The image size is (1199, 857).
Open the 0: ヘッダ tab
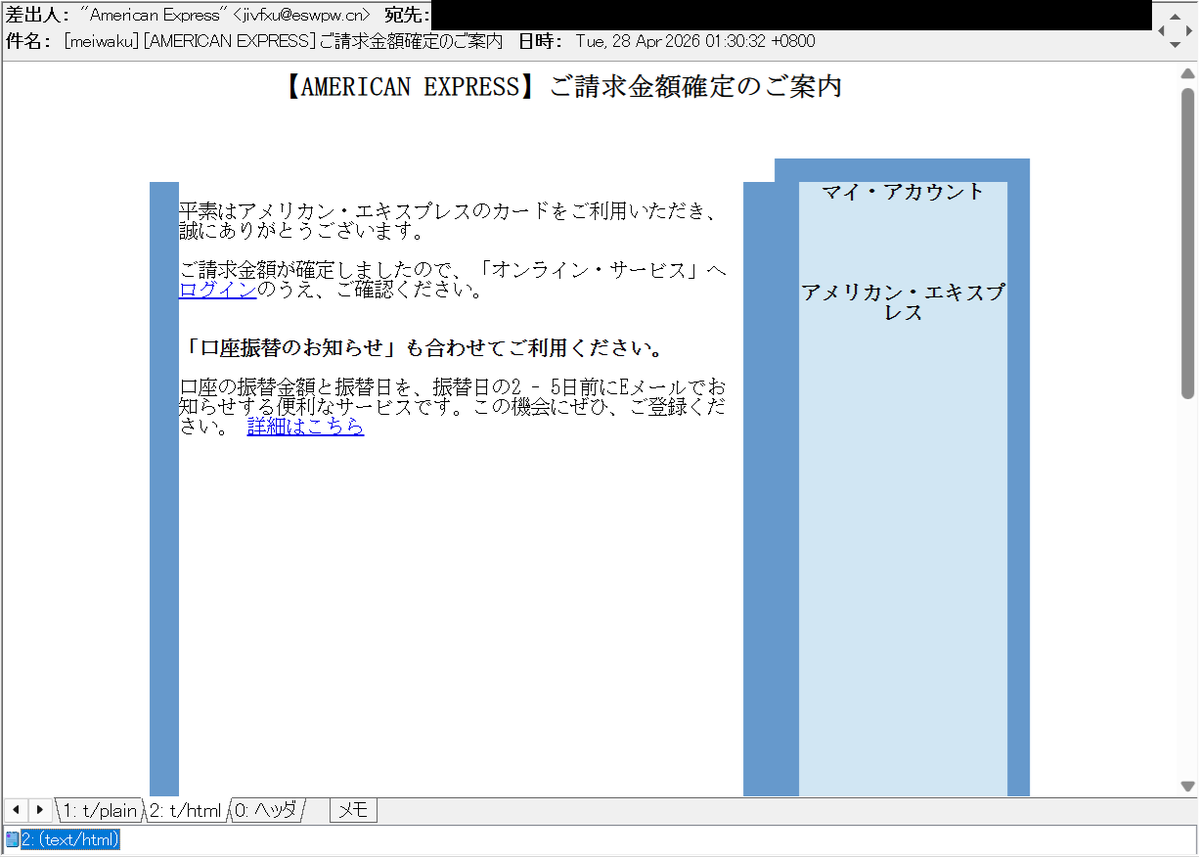click(266, 810)
